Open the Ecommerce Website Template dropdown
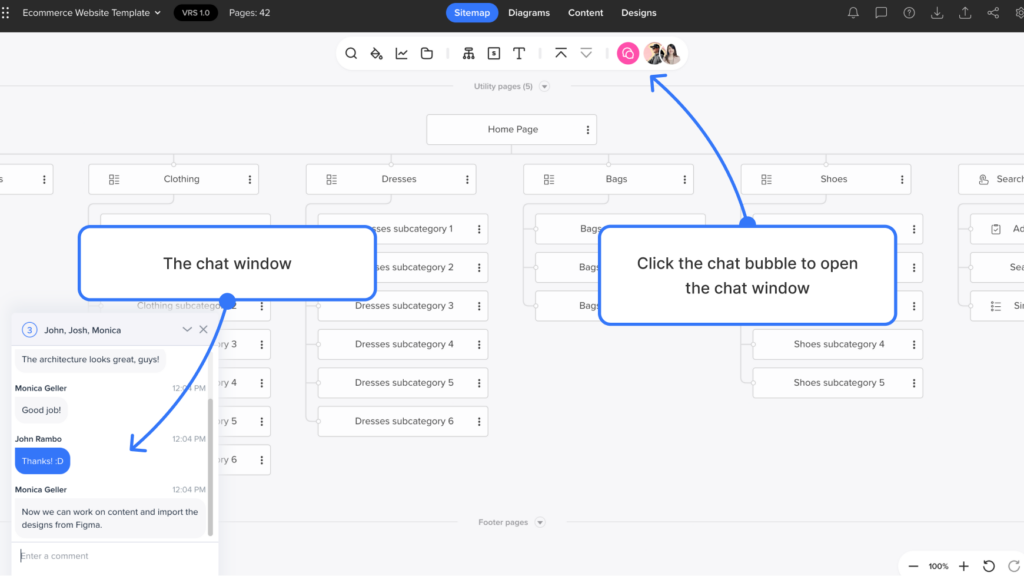This screenshot has height=576, width=1024. point(155,13)
